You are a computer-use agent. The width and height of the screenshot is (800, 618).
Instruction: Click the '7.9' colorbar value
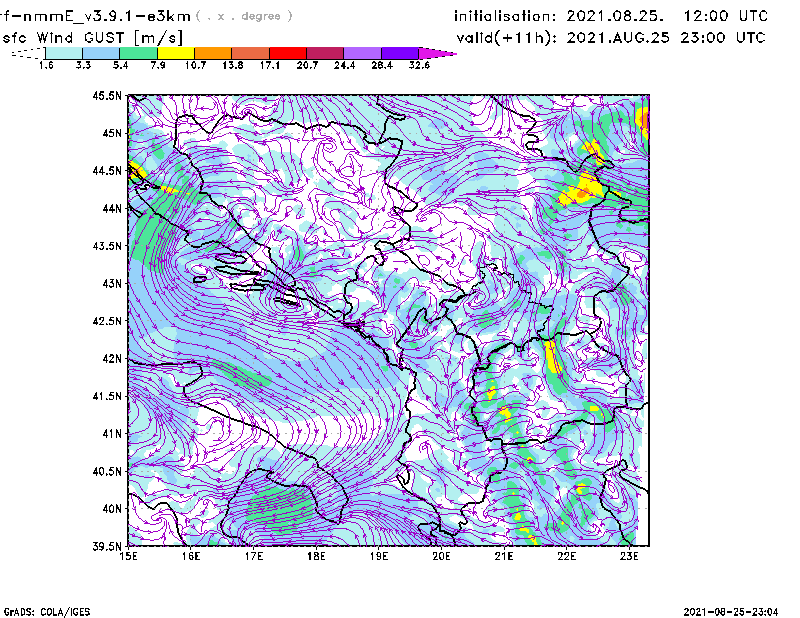point(158,65)
